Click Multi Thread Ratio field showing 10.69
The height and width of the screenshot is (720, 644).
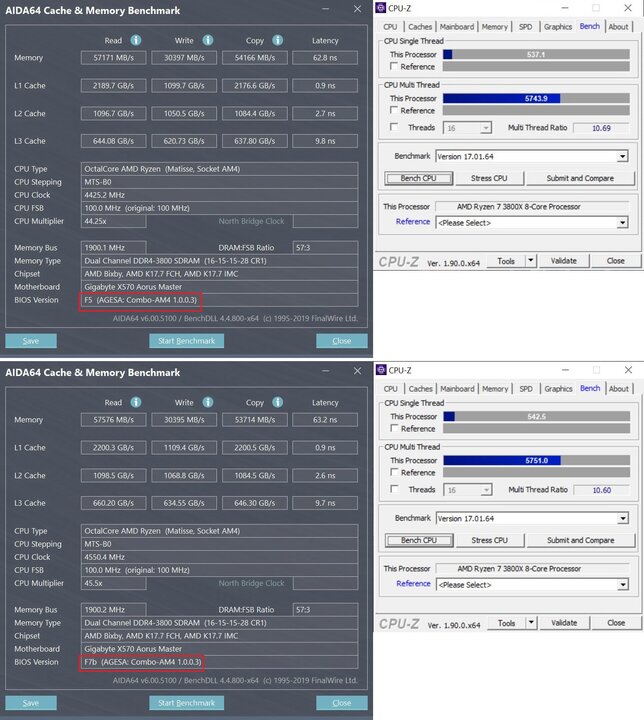(x=601, y=128)
